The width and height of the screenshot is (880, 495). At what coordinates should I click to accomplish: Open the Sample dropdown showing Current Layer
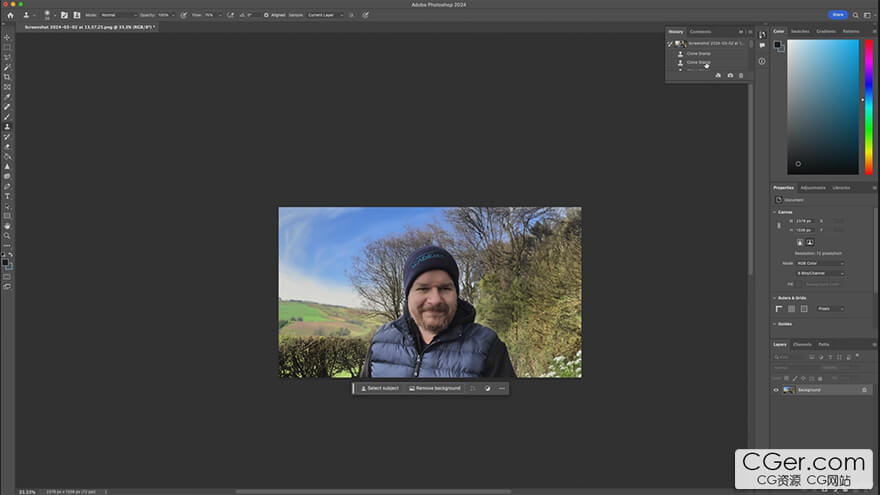(x=326, y=15)
